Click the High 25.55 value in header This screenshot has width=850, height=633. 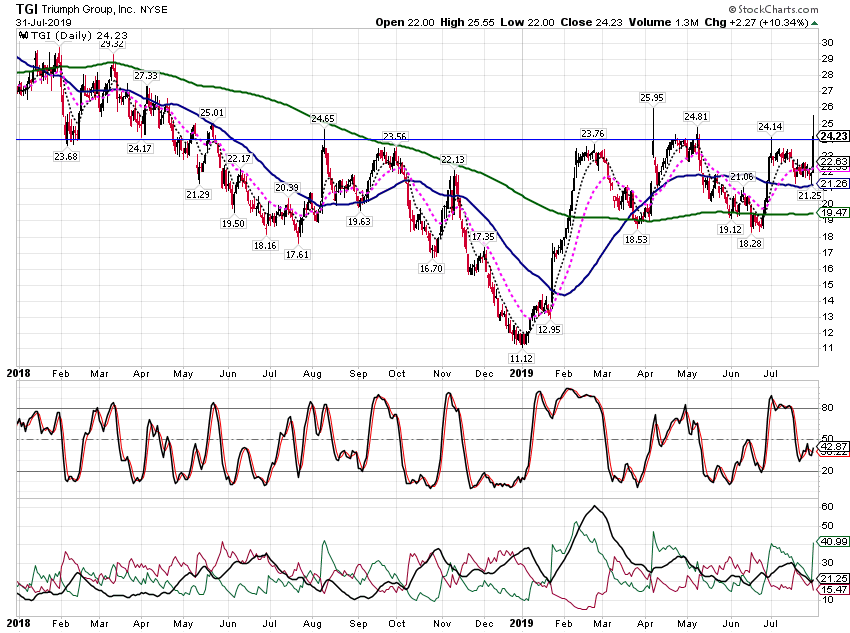(467, 22)
